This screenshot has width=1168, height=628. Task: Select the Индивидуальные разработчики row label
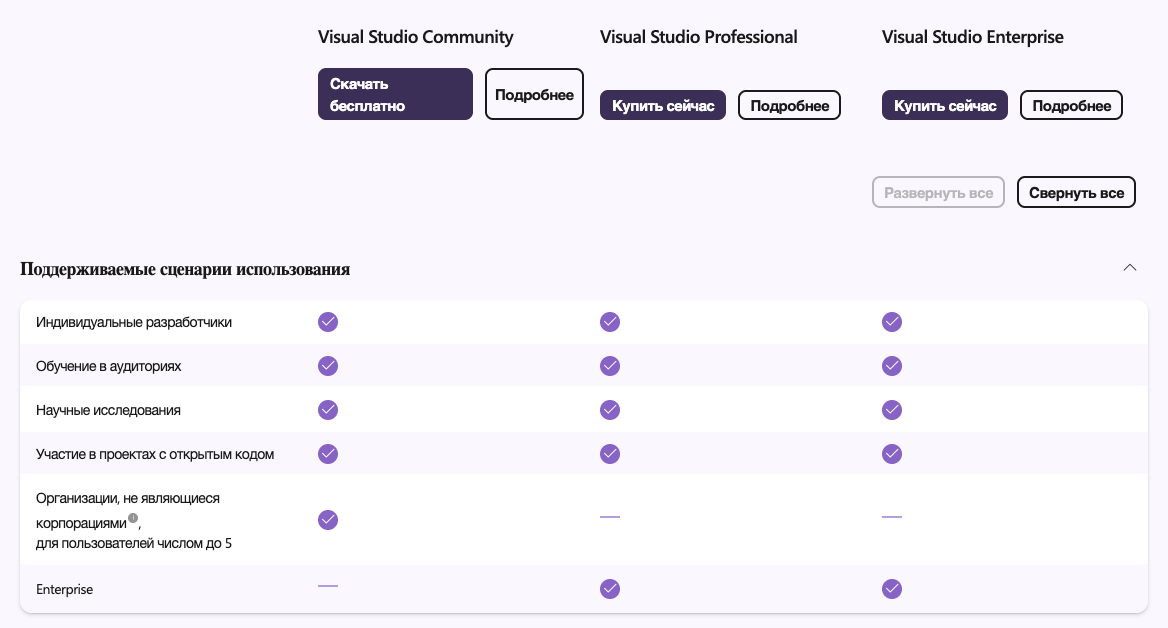point(134,323)
